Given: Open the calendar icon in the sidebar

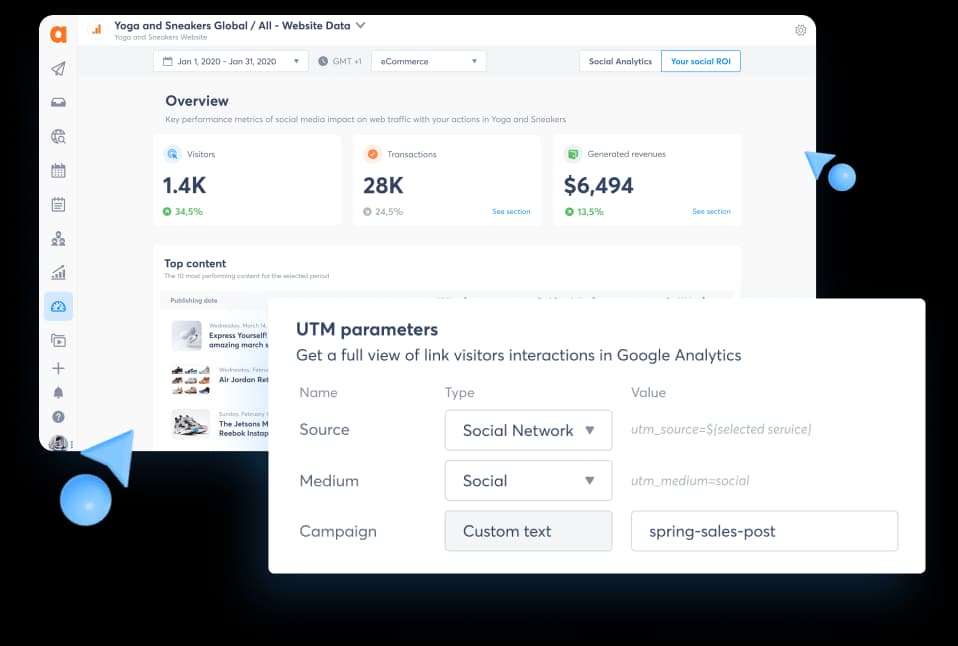Looking at the screenshot, I should tap(58, 170).
